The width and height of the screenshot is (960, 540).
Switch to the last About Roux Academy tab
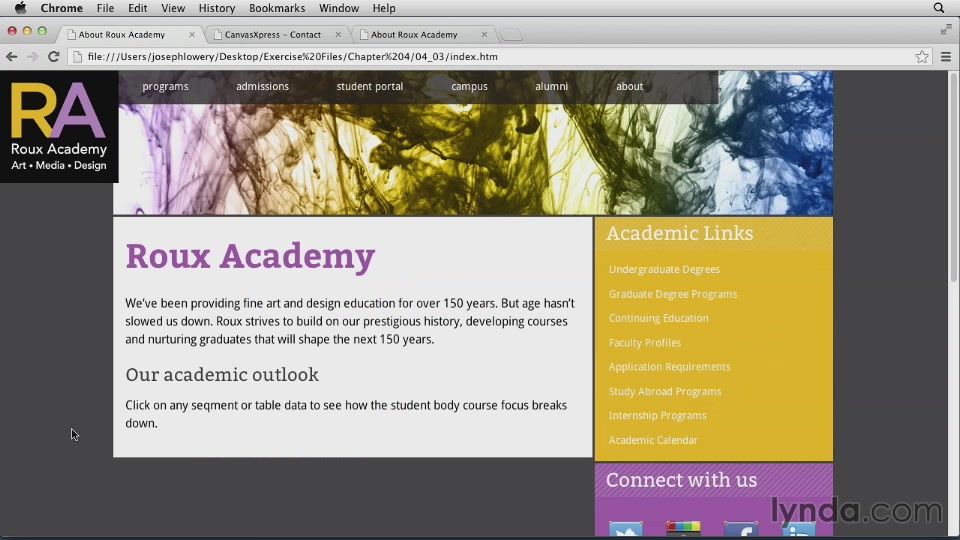point(414,34)
